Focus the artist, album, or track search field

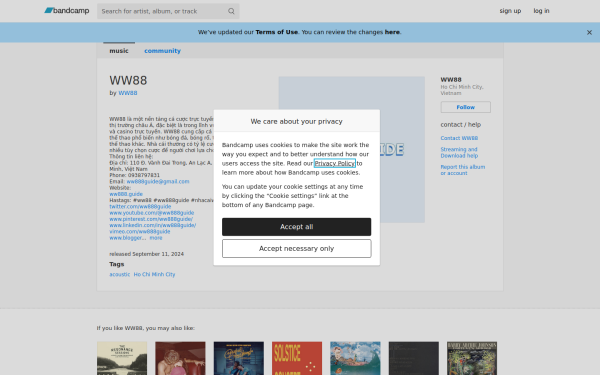[x=168, y=11]
